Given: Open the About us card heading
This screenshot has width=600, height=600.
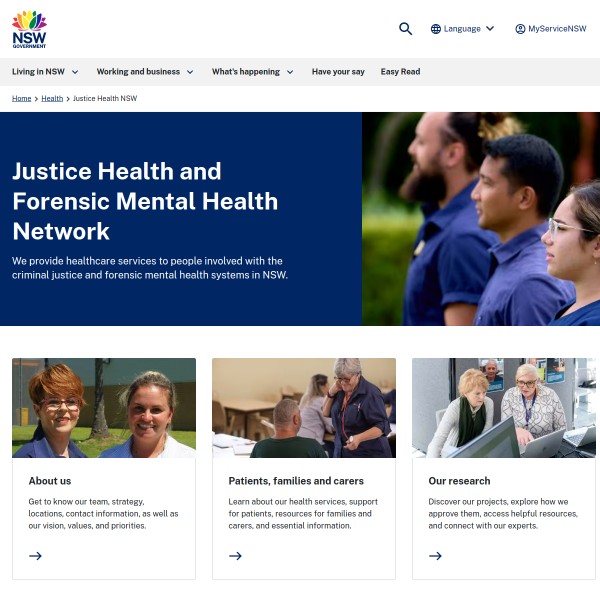Looking at the screenshot, I should (x=50, y=481).
